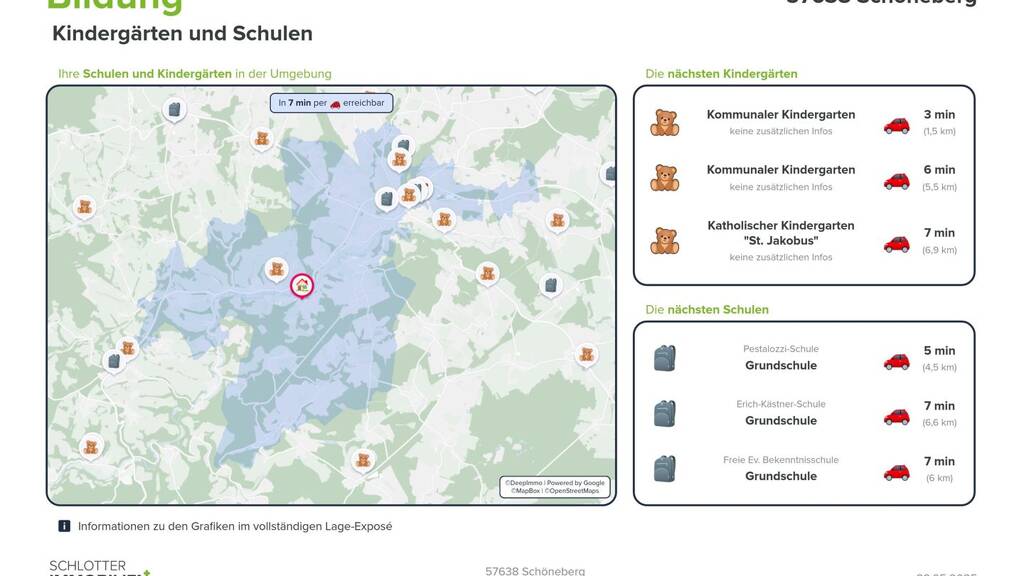Click the home location marker on map
This screenshot has width=1024, height=576.
(x=301, y=286)
